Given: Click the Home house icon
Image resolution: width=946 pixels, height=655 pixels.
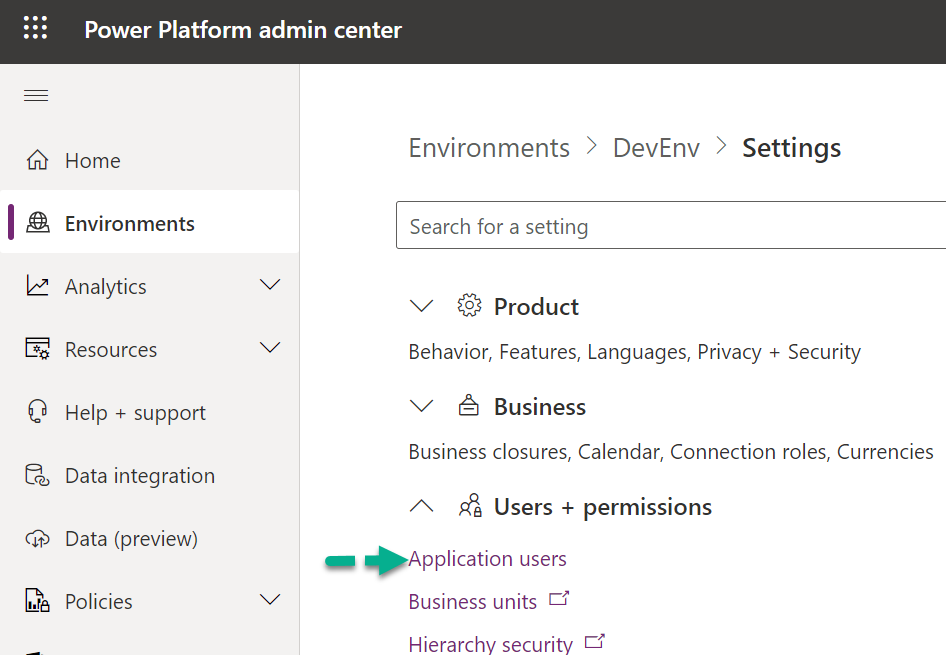Looking at the screenshot, I should point(37,161).
